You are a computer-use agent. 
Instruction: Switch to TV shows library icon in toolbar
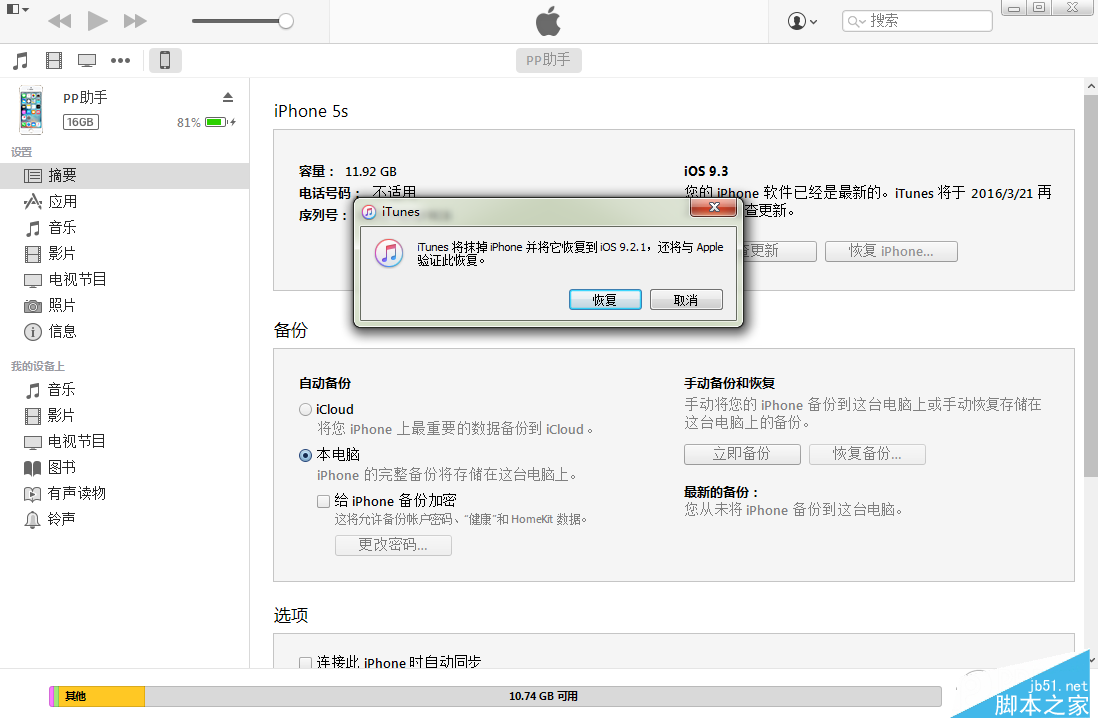click(x=87, y=60)
